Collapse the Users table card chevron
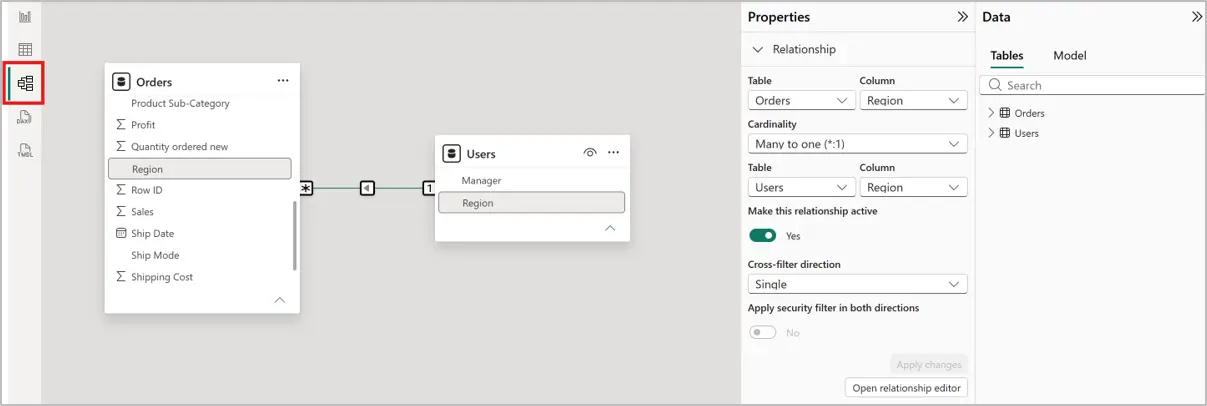The image size is (1207, 406). [x=610, y=228]
